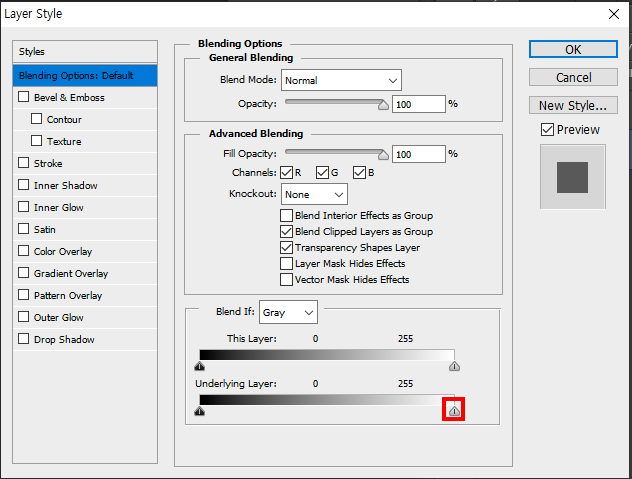Open the Color Overlay settings label

(63, 252)
